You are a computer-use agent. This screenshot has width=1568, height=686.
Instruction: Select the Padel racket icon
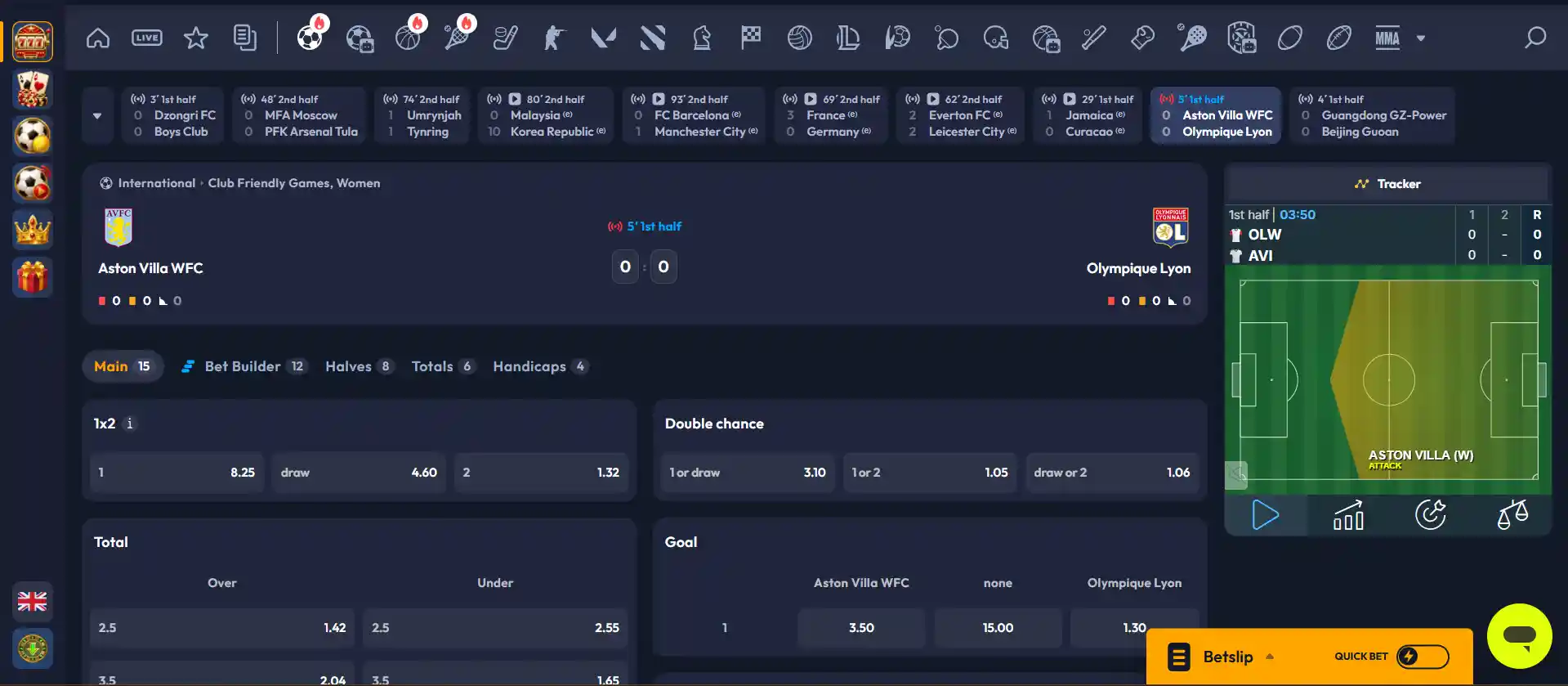click(1192, 38)
